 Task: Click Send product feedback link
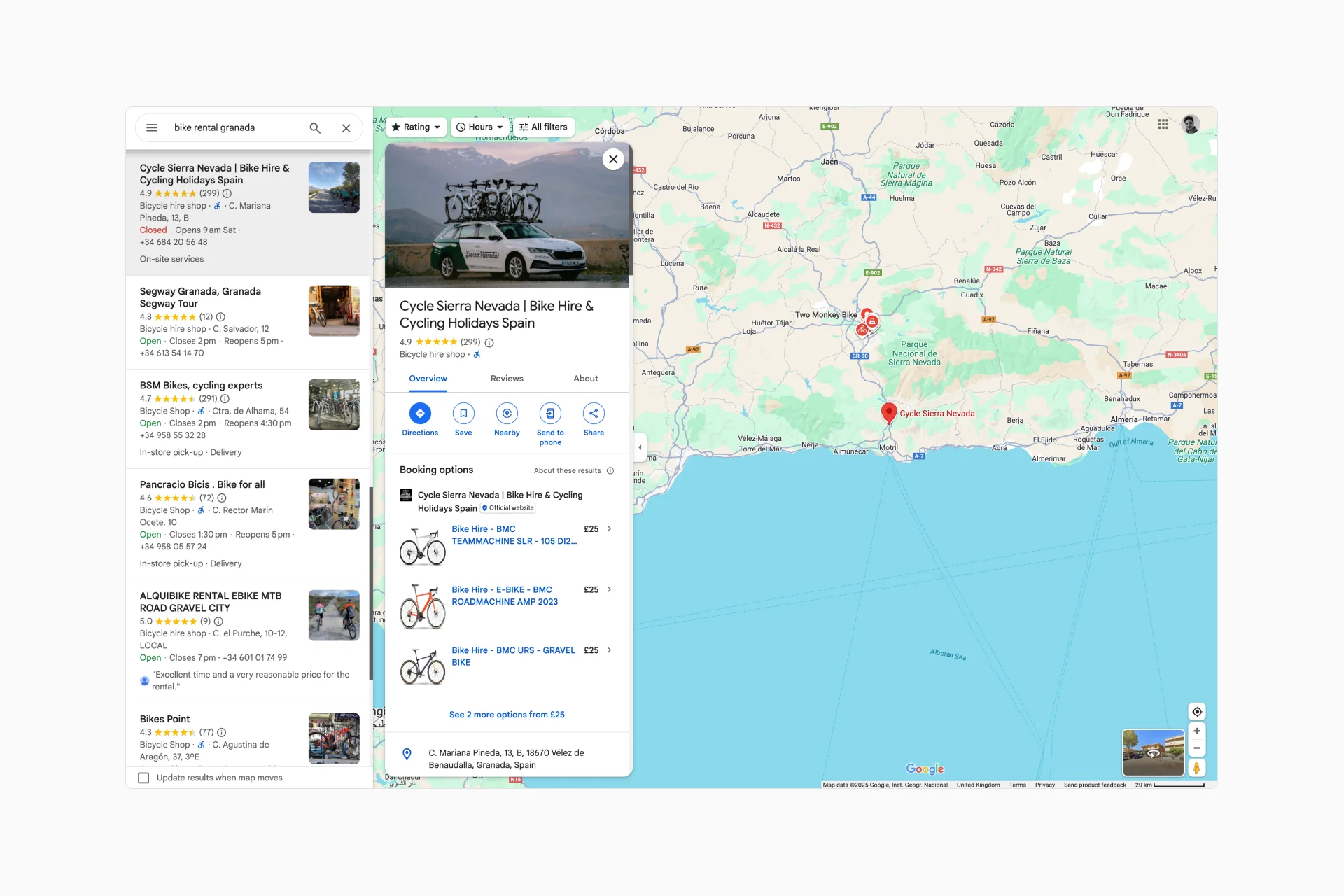[x=1095, y=785]
